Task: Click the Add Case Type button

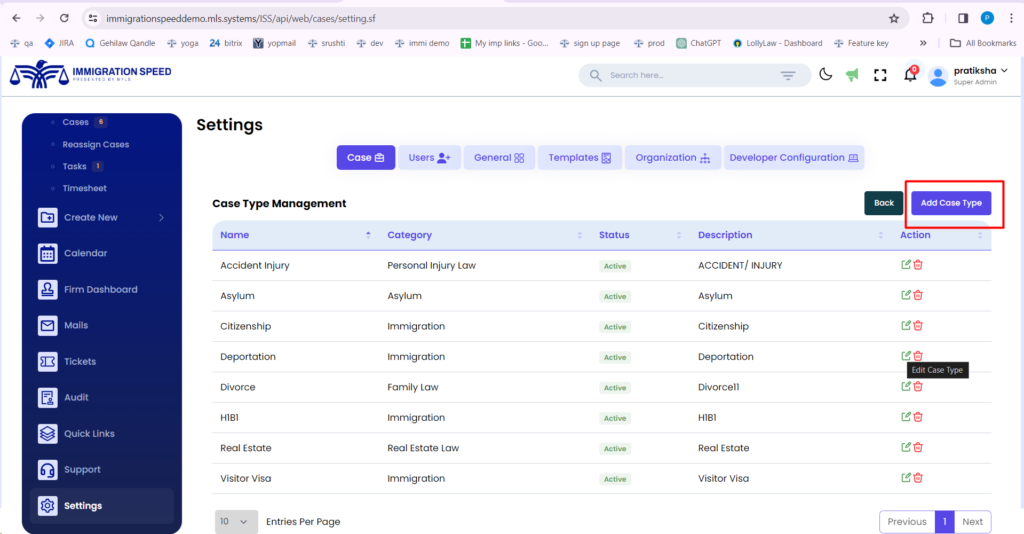Action: (x=951, y=203)
